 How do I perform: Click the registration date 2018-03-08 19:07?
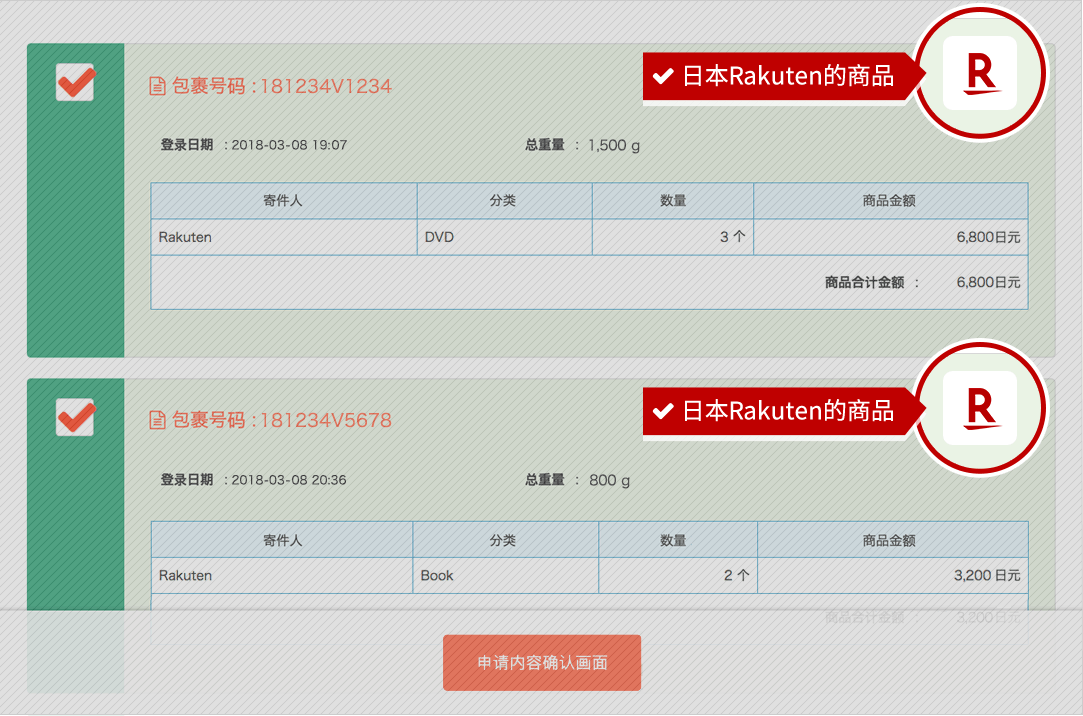tap(289, 145)
